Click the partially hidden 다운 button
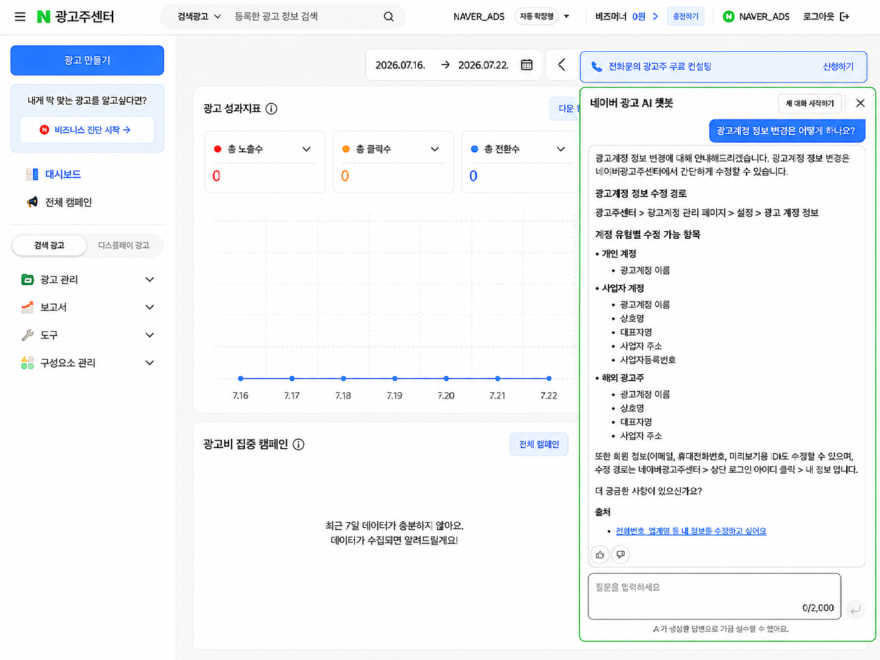Screen dimensions: 880x660 pos(565,108)
